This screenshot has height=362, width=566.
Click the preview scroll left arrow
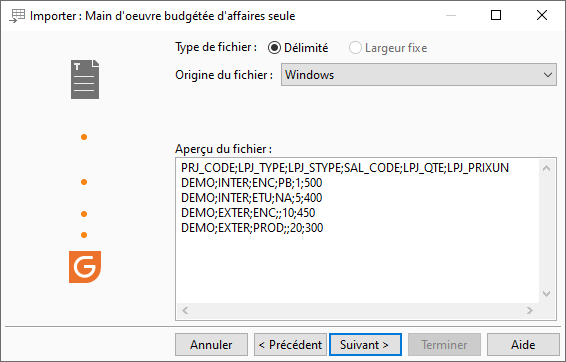pyautogui.click(x=185, y=310)
